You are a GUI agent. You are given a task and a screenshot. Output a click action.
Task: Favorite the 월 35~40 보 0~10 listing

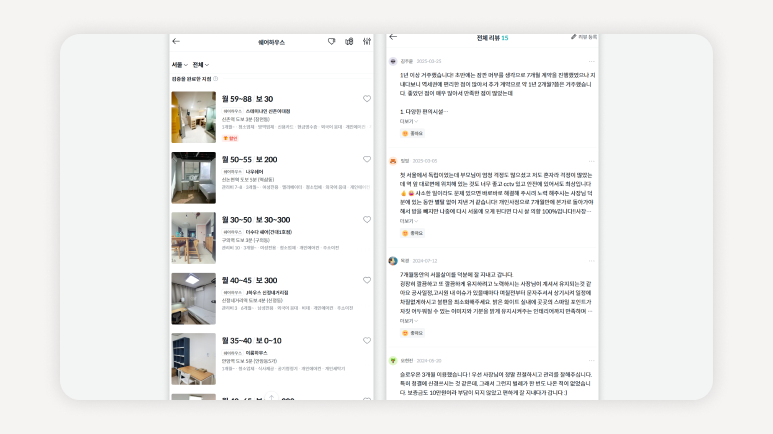pyautogui.click(x=367, y=340)
